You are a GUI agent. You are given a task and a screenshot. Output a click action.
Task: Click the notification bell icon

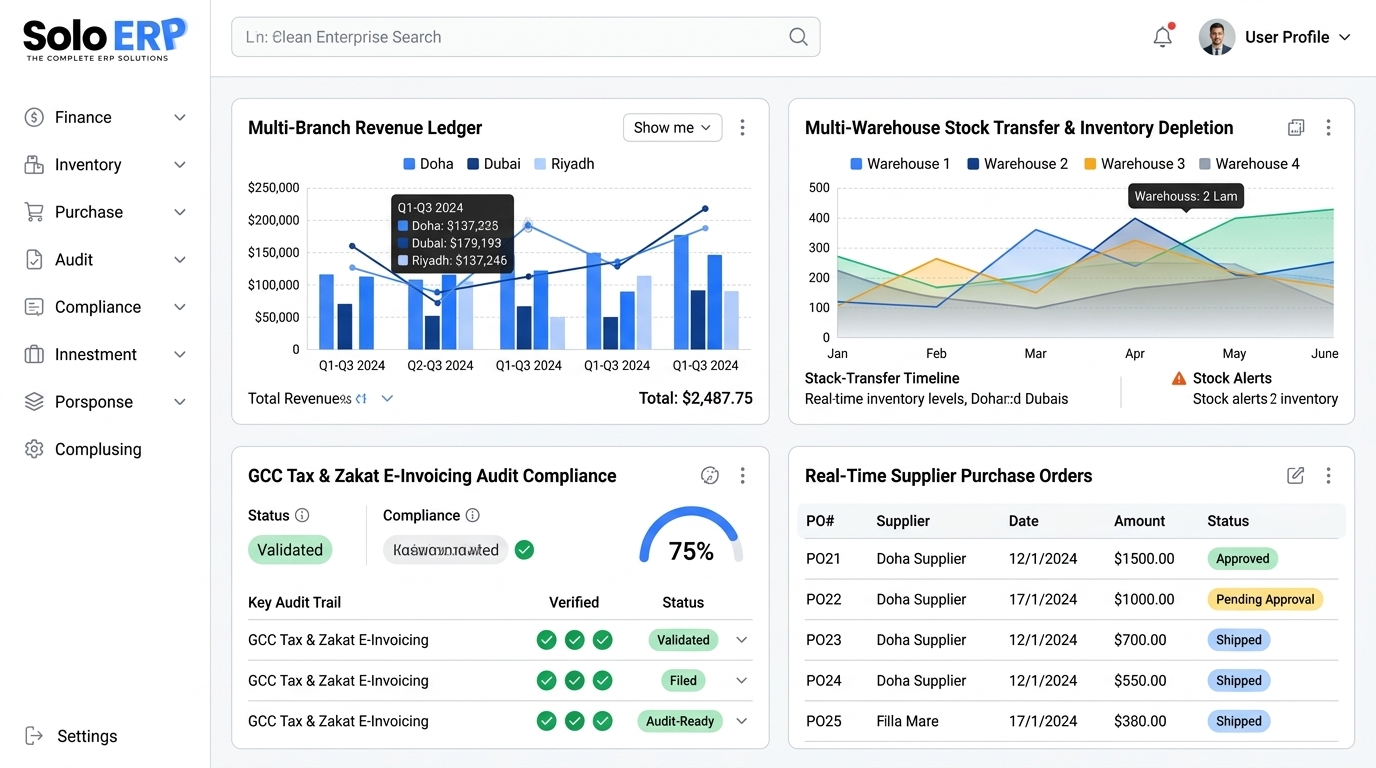pyautogui.click(x=1162, y=37)
